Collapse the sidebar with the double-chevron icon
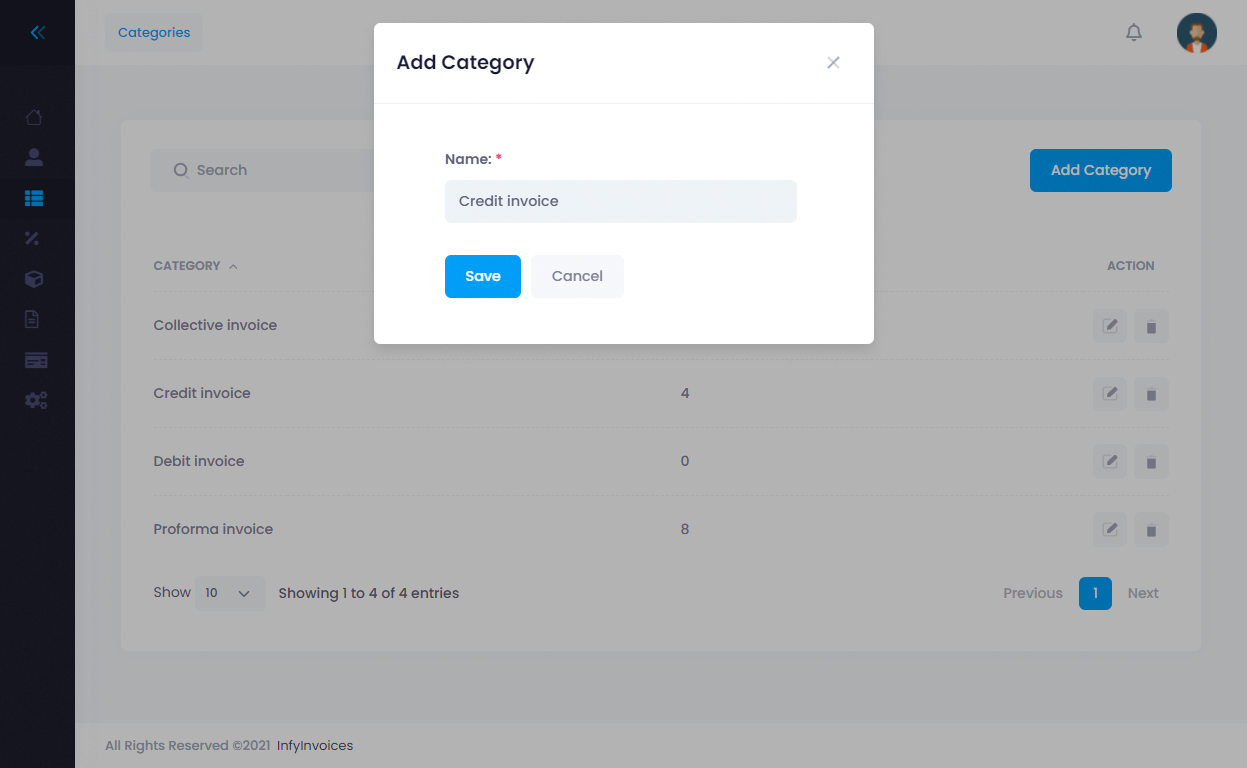This screenshot has height=768, width=1247. pos(37,32)
